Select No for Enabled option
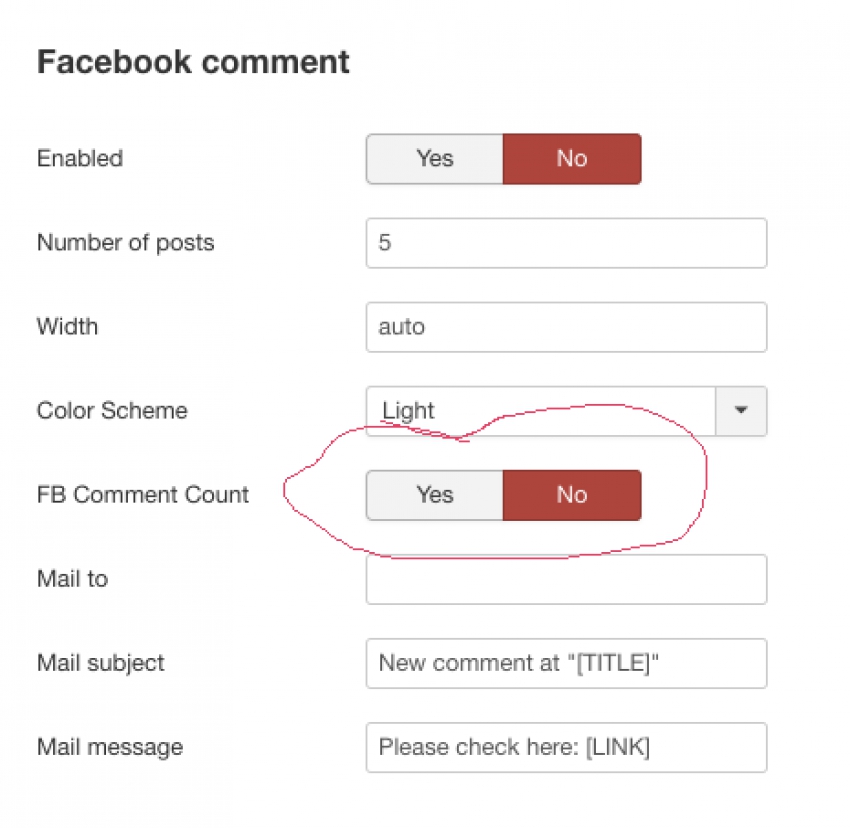 572,159
